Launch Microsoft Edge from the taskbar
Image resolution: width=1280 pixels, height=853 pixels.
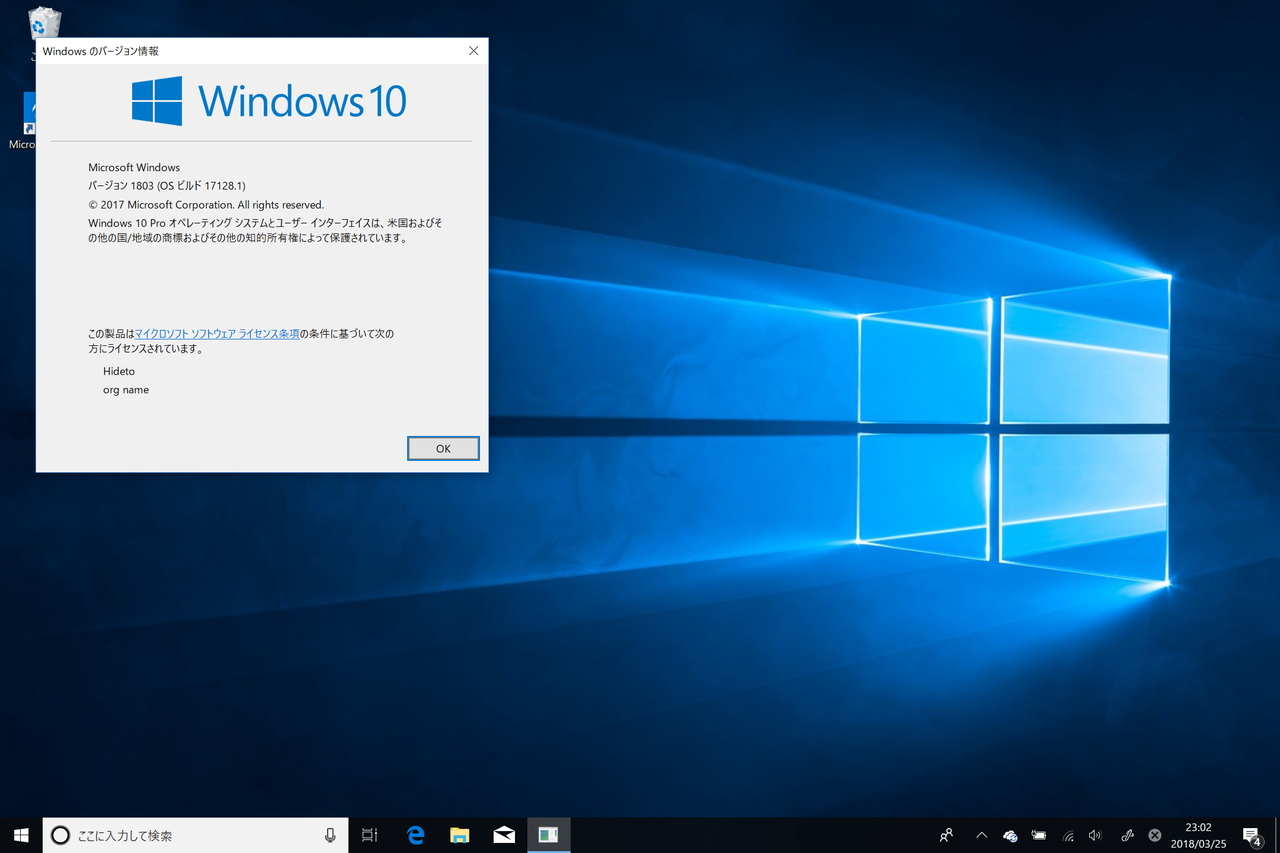[x=415, y=835]
